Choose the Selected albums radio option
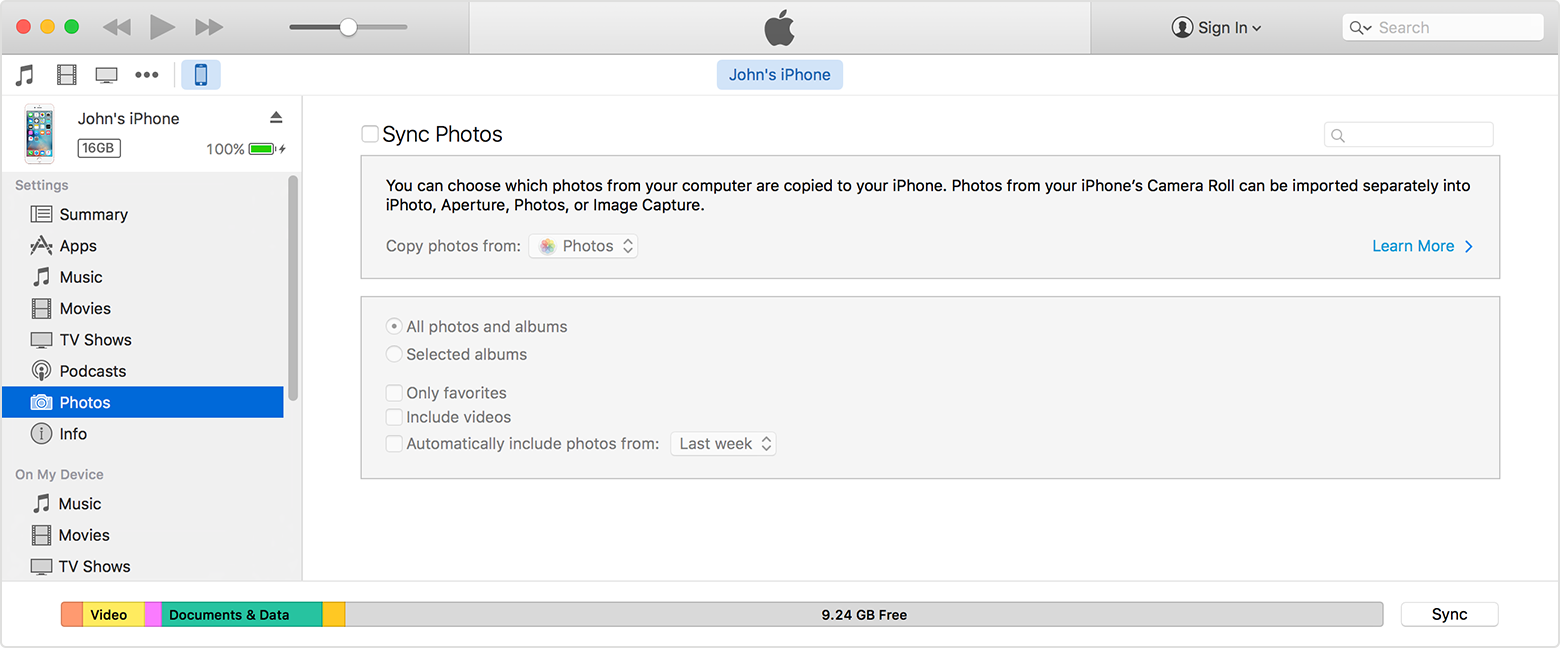Image resolution: width=1560 pixels, height=648 pixels. tap(394, 354)
